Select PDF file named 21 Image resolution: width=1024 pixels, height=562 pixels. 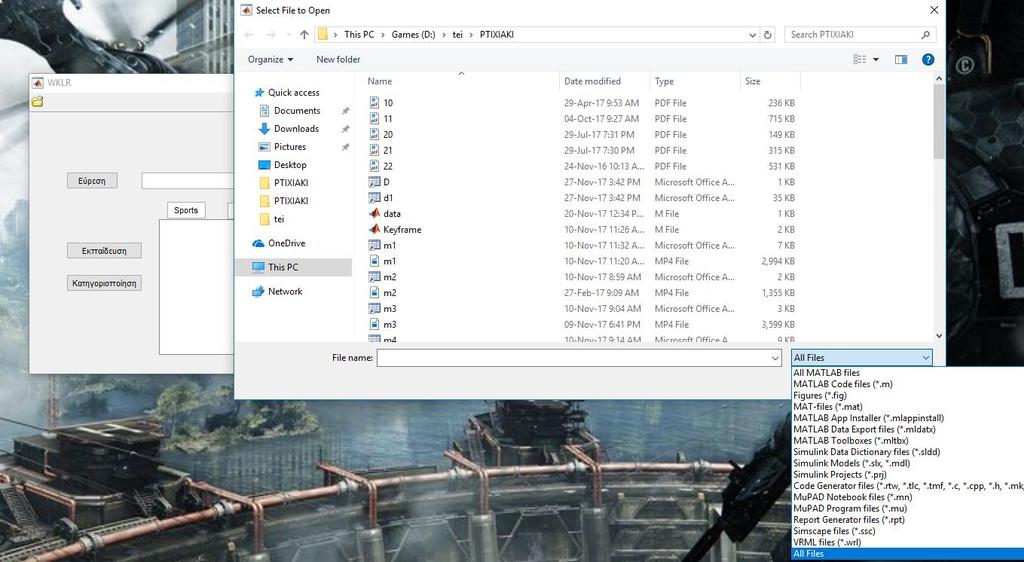coord(388,150)
